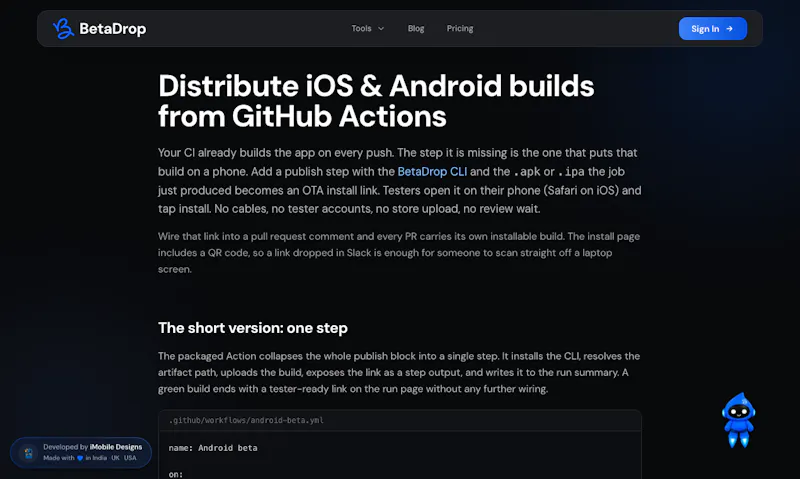Click the file name .github/workflows/android-beta.yml

(246, 420)
